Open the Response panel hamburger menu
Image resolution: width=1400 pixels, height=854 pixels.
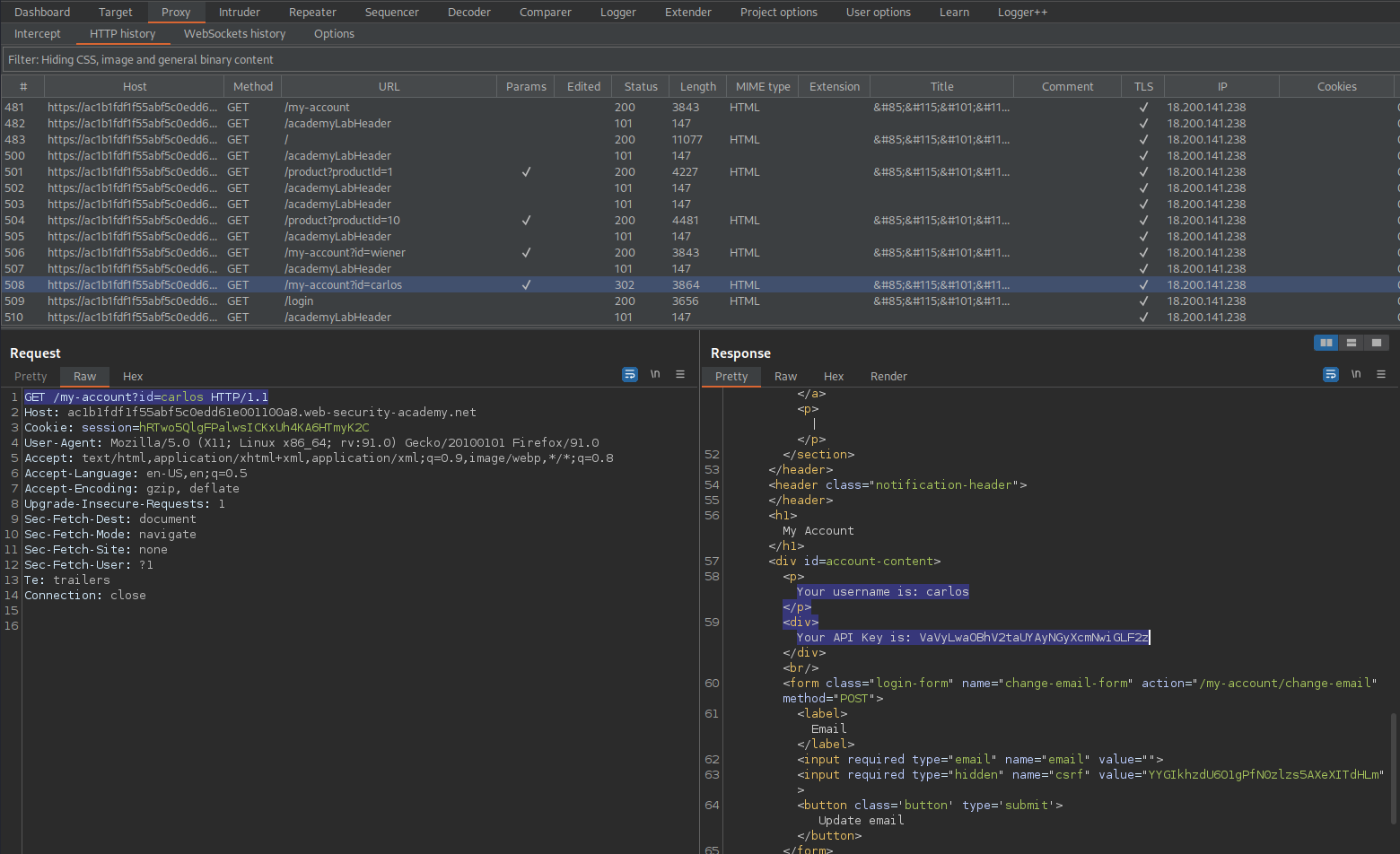[1381, 374]
